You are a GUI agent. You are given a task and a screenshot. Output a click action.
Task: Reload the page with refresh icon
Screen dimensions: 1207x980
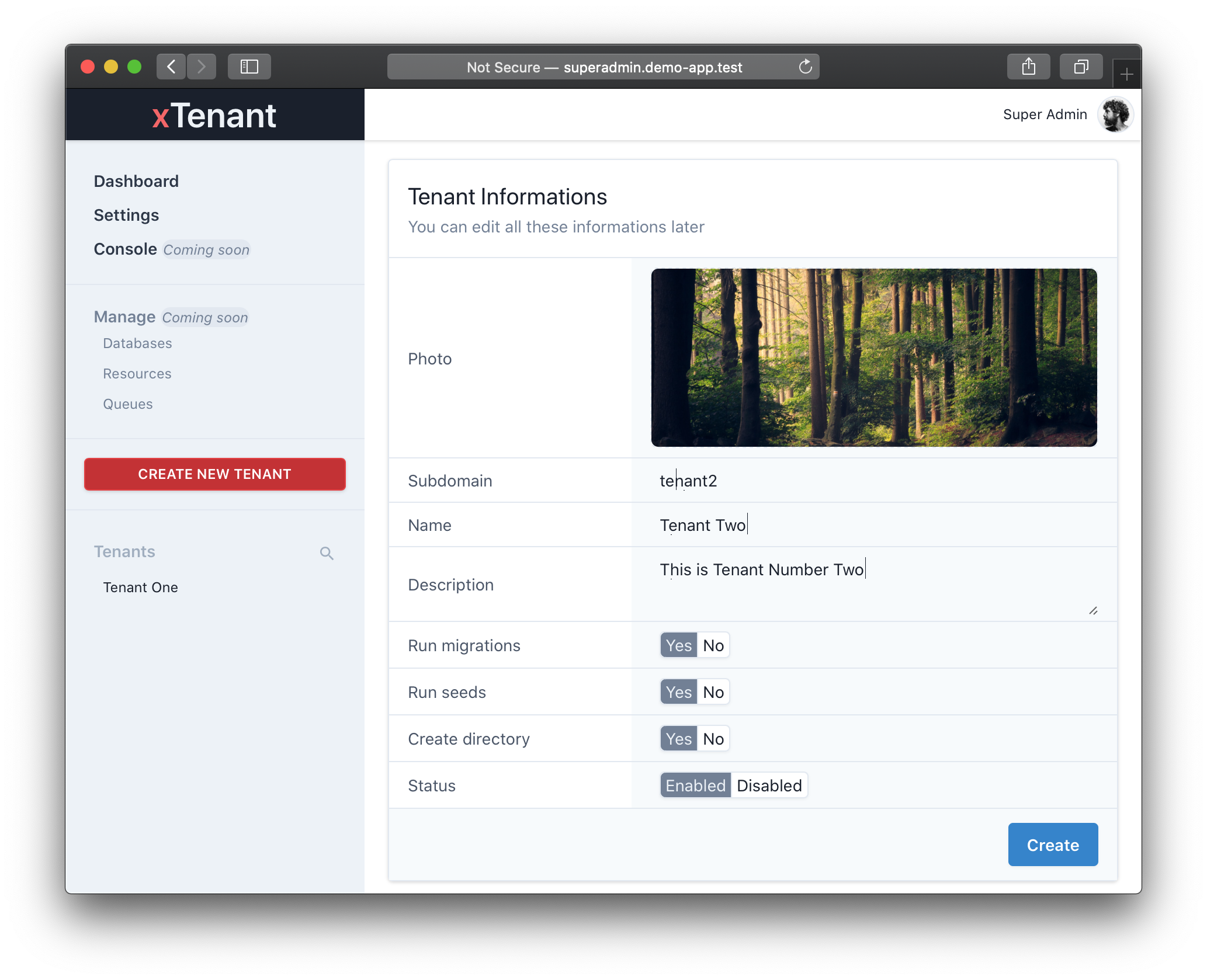click(805, 67)
